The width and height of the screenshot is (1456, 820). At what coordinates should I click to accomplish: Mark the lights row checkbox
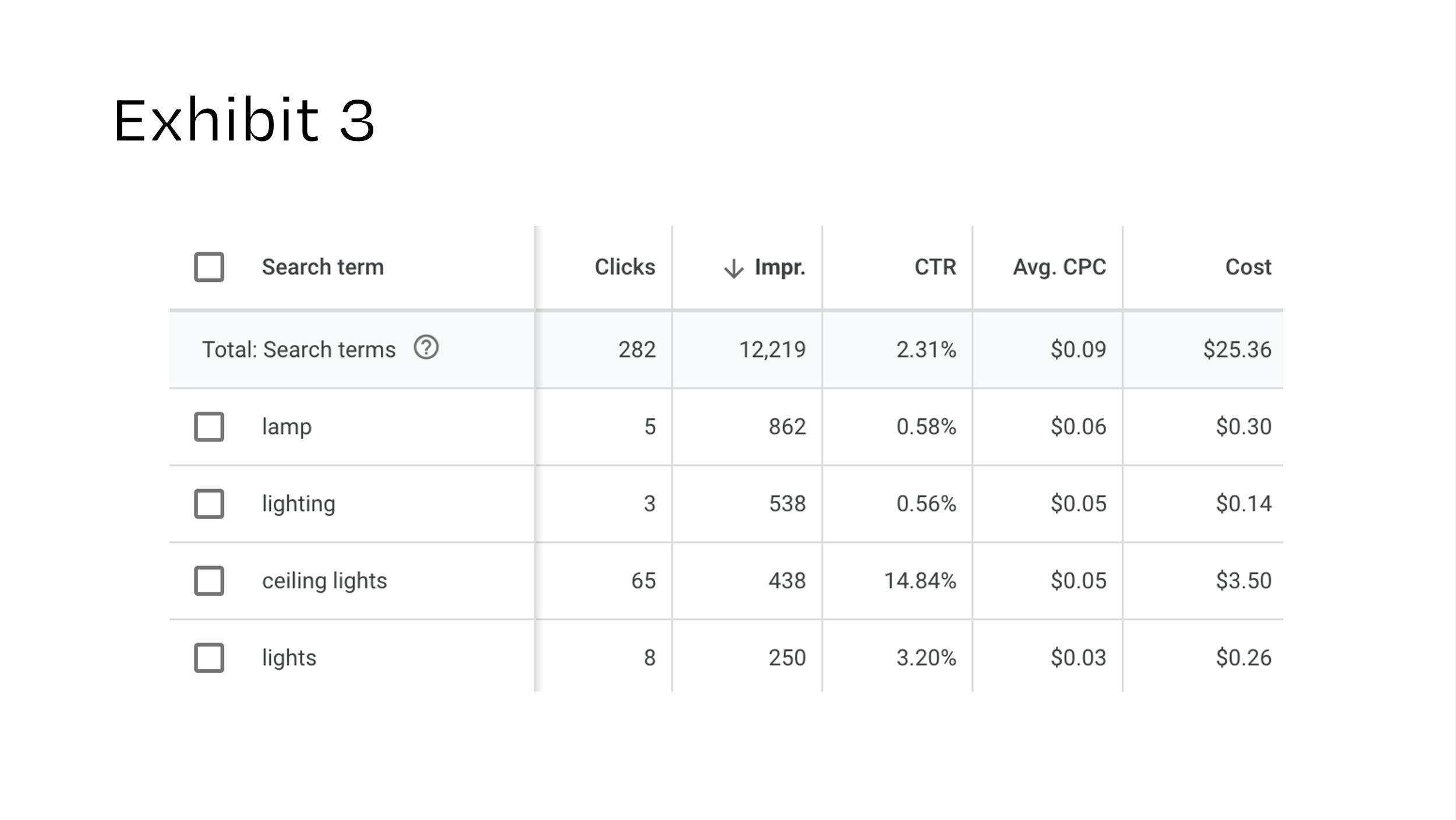[209, 658]
